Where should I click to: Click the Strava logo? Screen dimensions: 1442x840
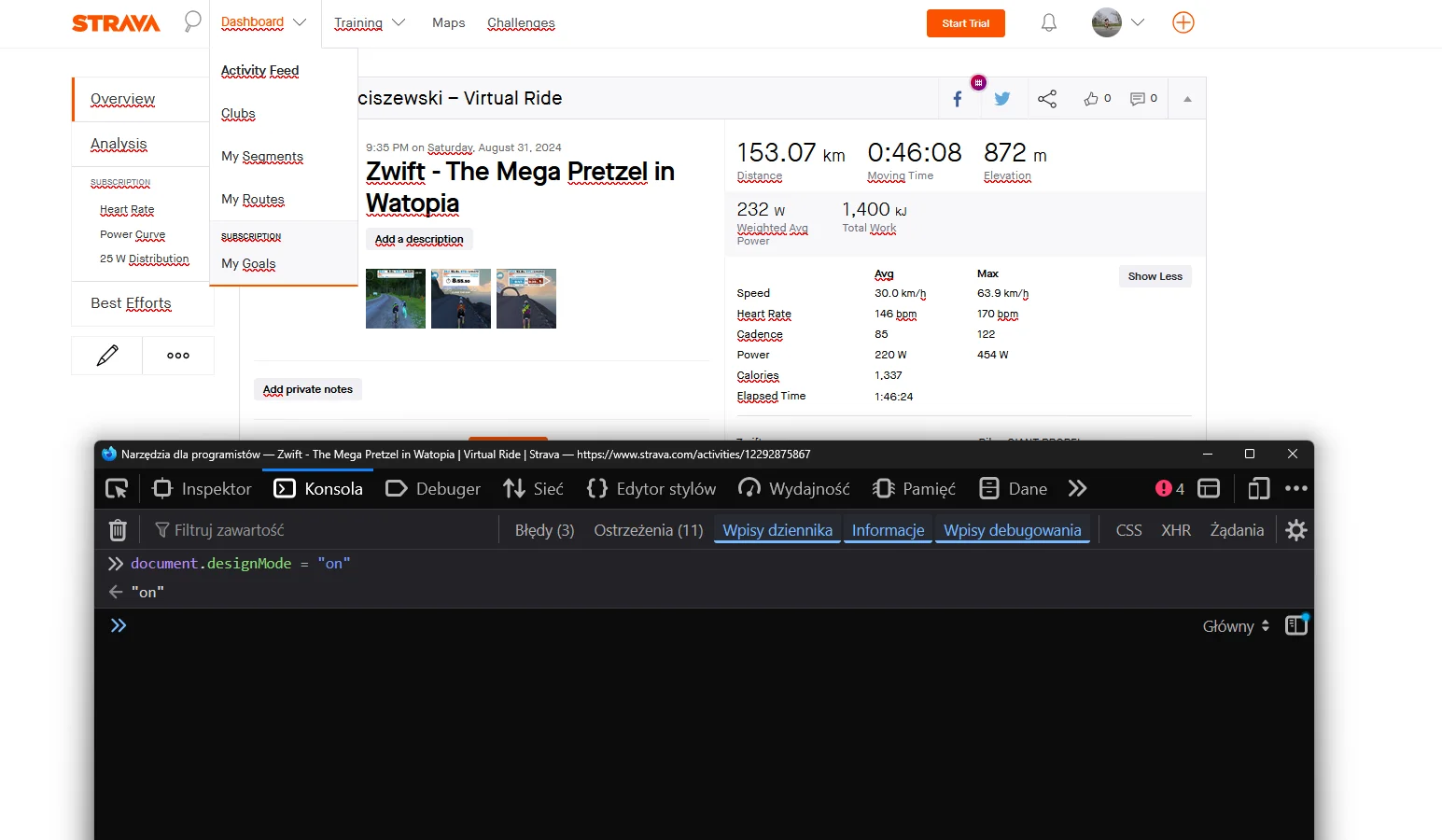[116, 23]
